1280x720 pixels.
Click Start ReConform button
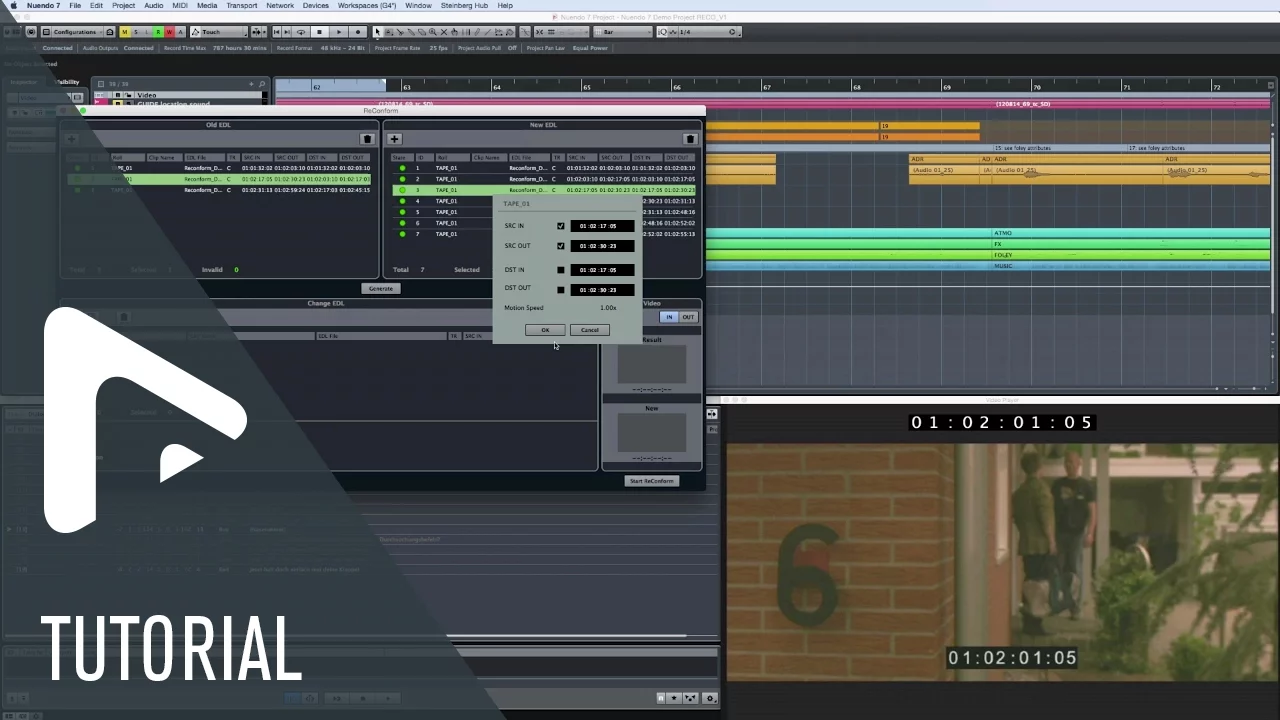[x=651, y=481]
